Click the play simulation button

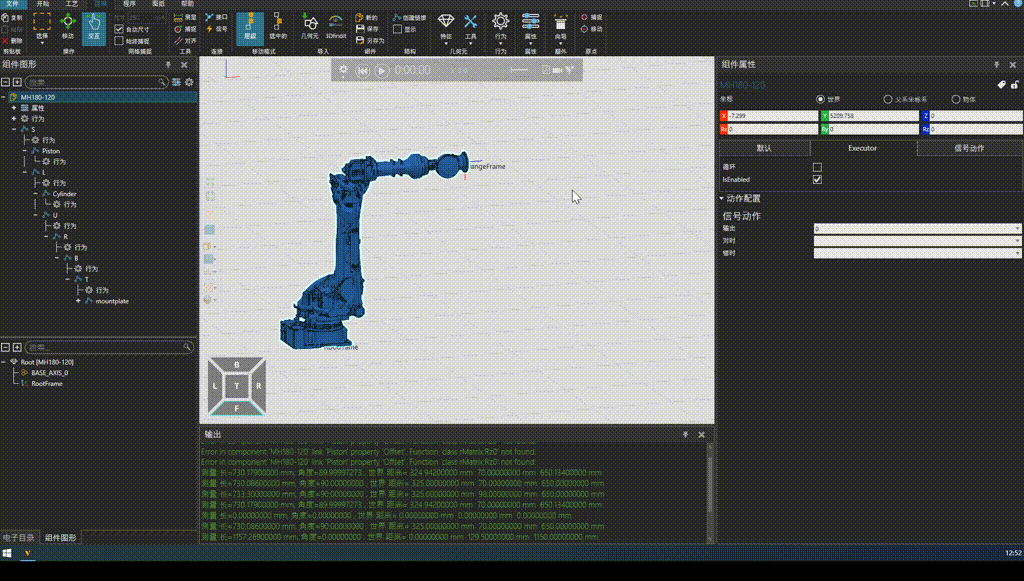click(x=382, y=71)
